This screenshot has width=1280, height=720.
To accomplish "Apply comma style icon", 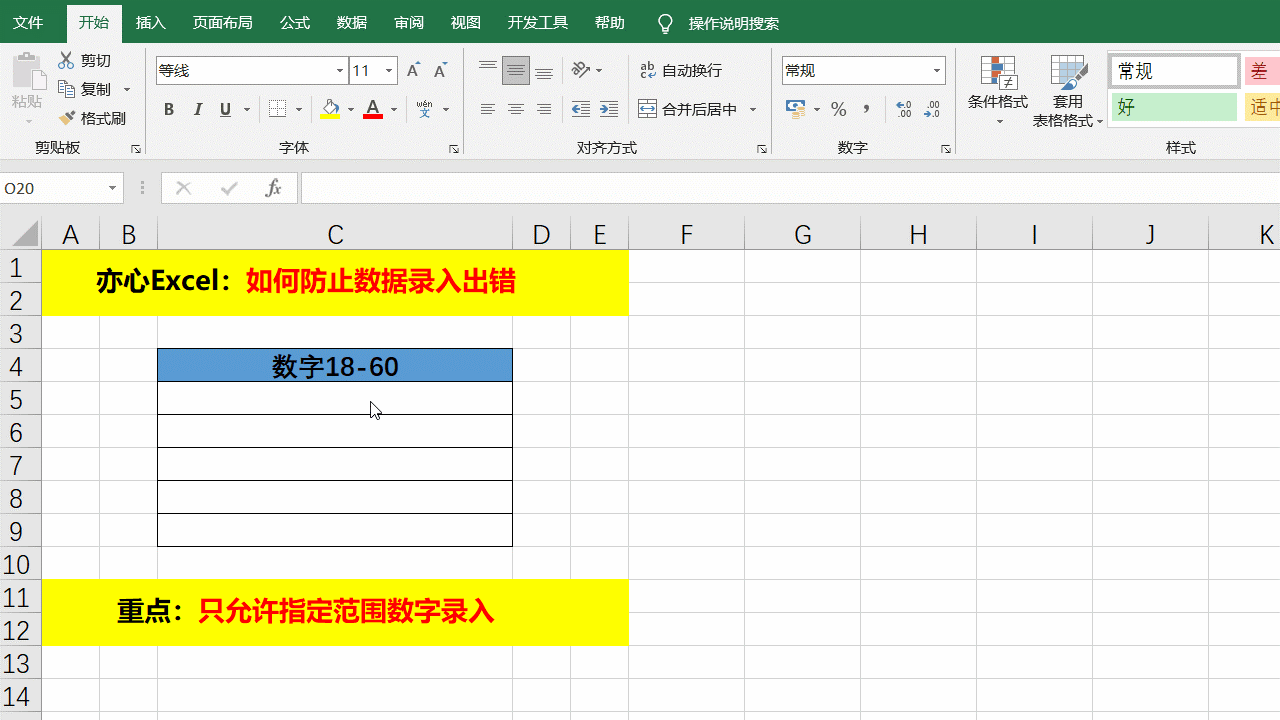I will [x=866, y=109].
